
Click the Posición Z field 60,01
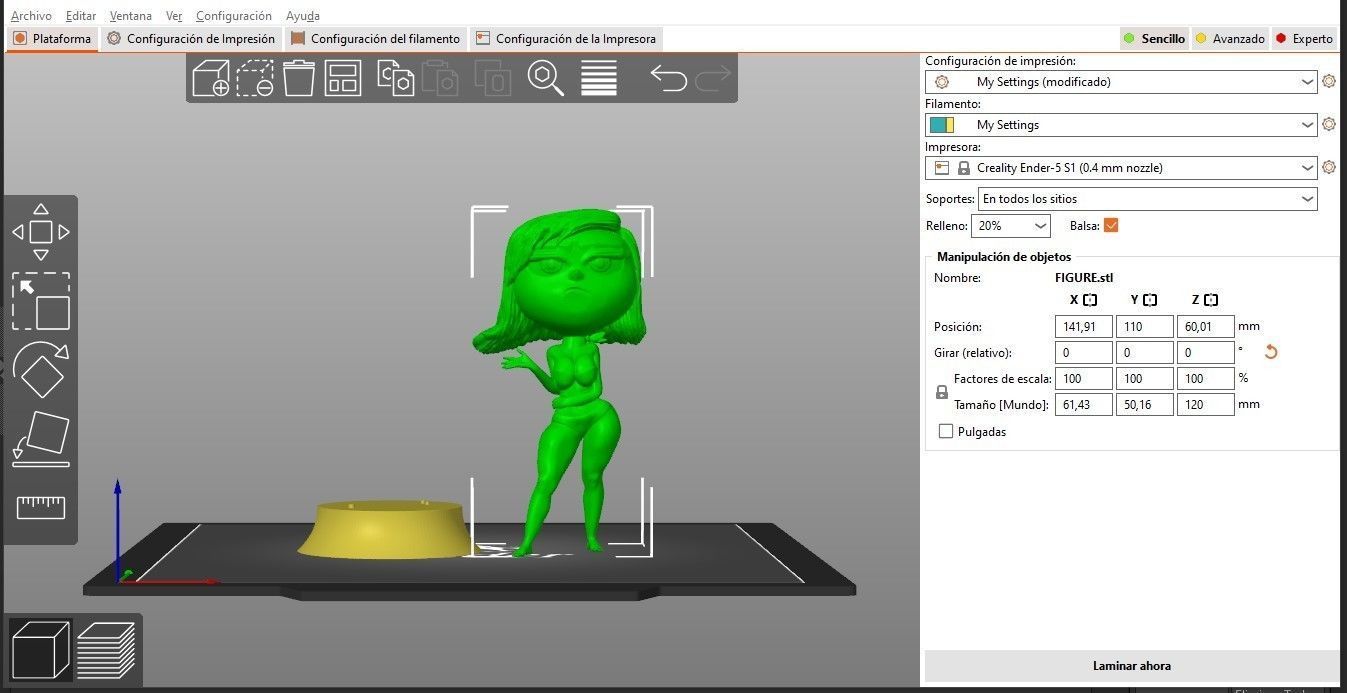click(1205, 326)
